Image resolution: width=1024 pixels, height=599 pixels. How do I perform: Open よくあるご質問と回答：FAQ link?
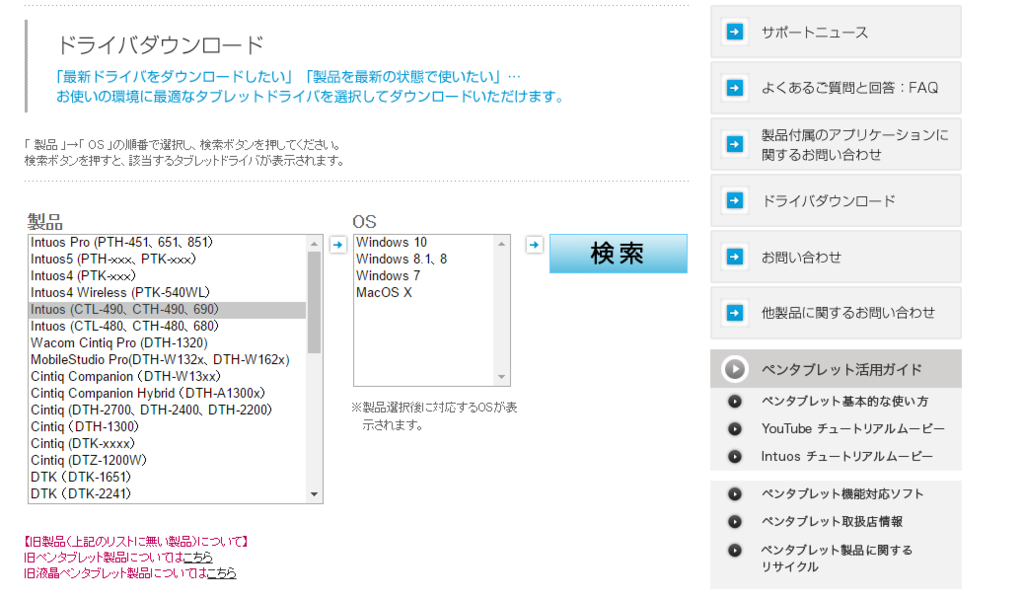pos(836,88)
